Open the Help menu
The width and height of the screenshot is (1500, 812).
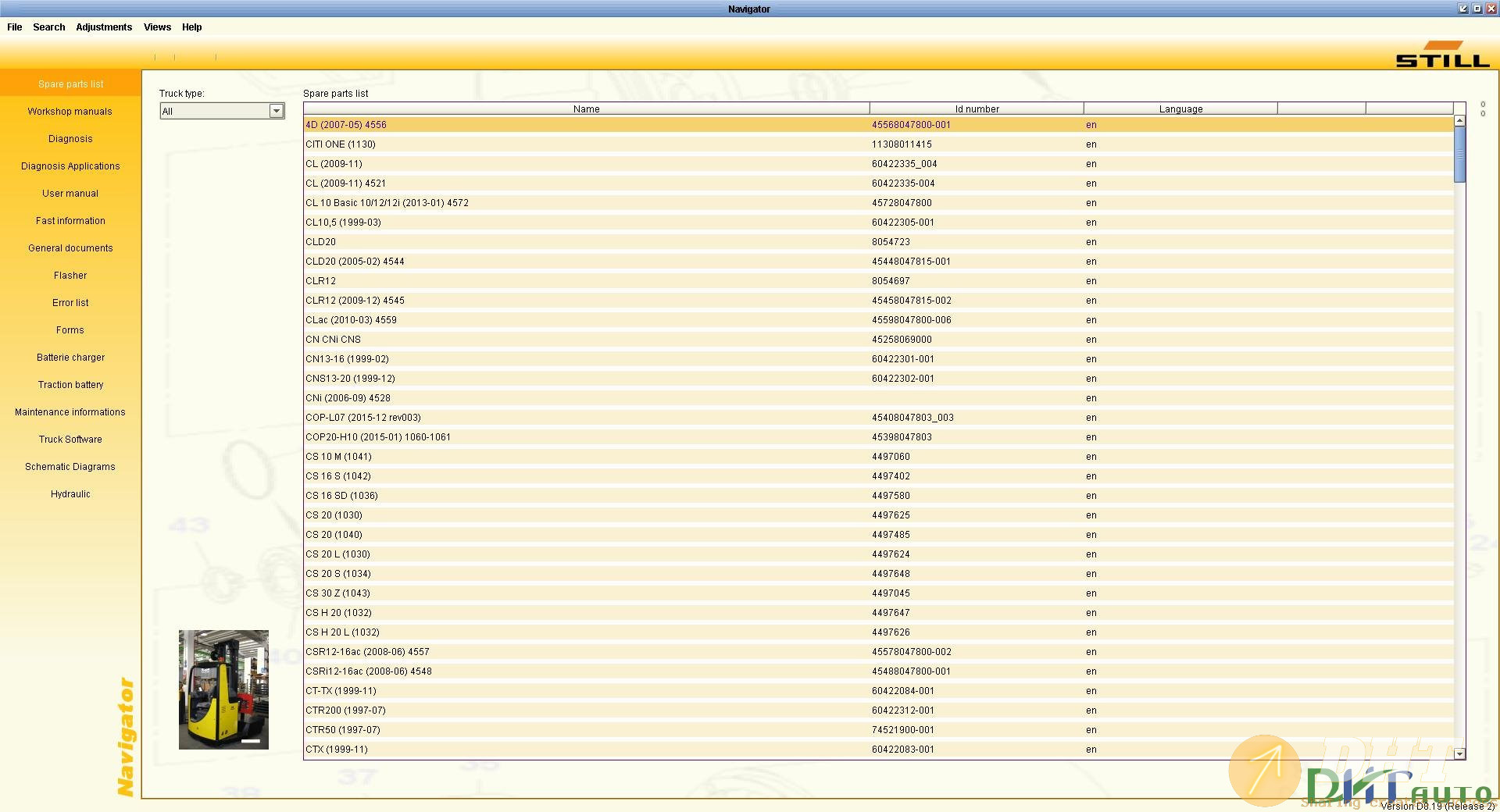(191, 27)
